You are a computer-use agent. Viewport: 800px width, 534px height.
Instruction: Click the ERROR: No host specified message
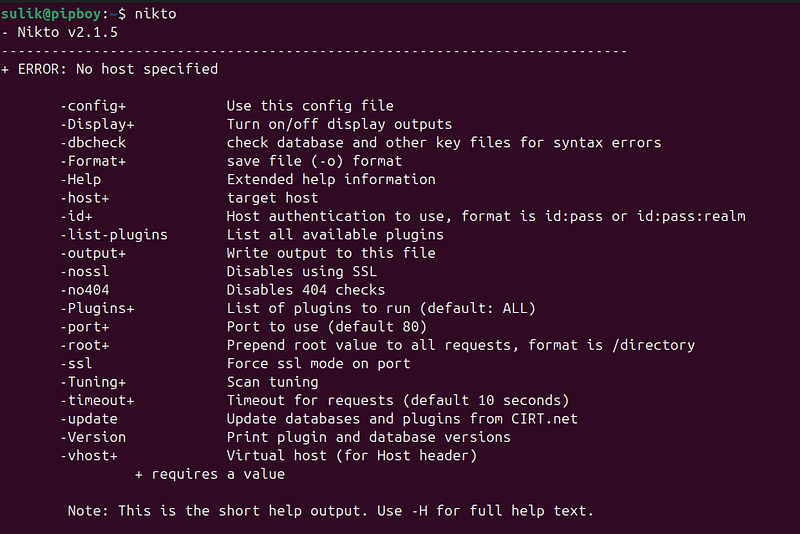pos(110,69)
